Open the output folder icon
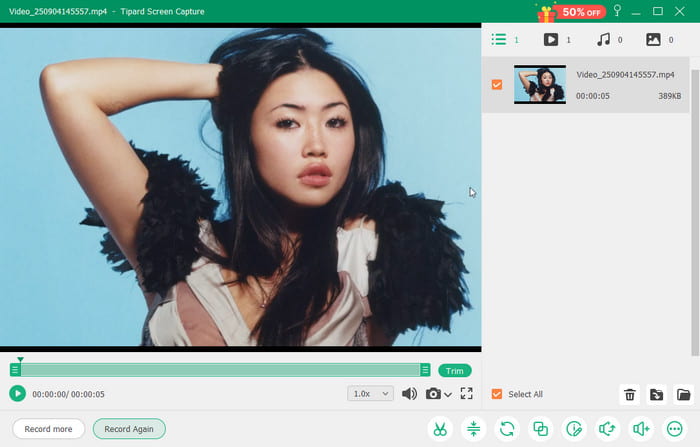 (683, 395)
